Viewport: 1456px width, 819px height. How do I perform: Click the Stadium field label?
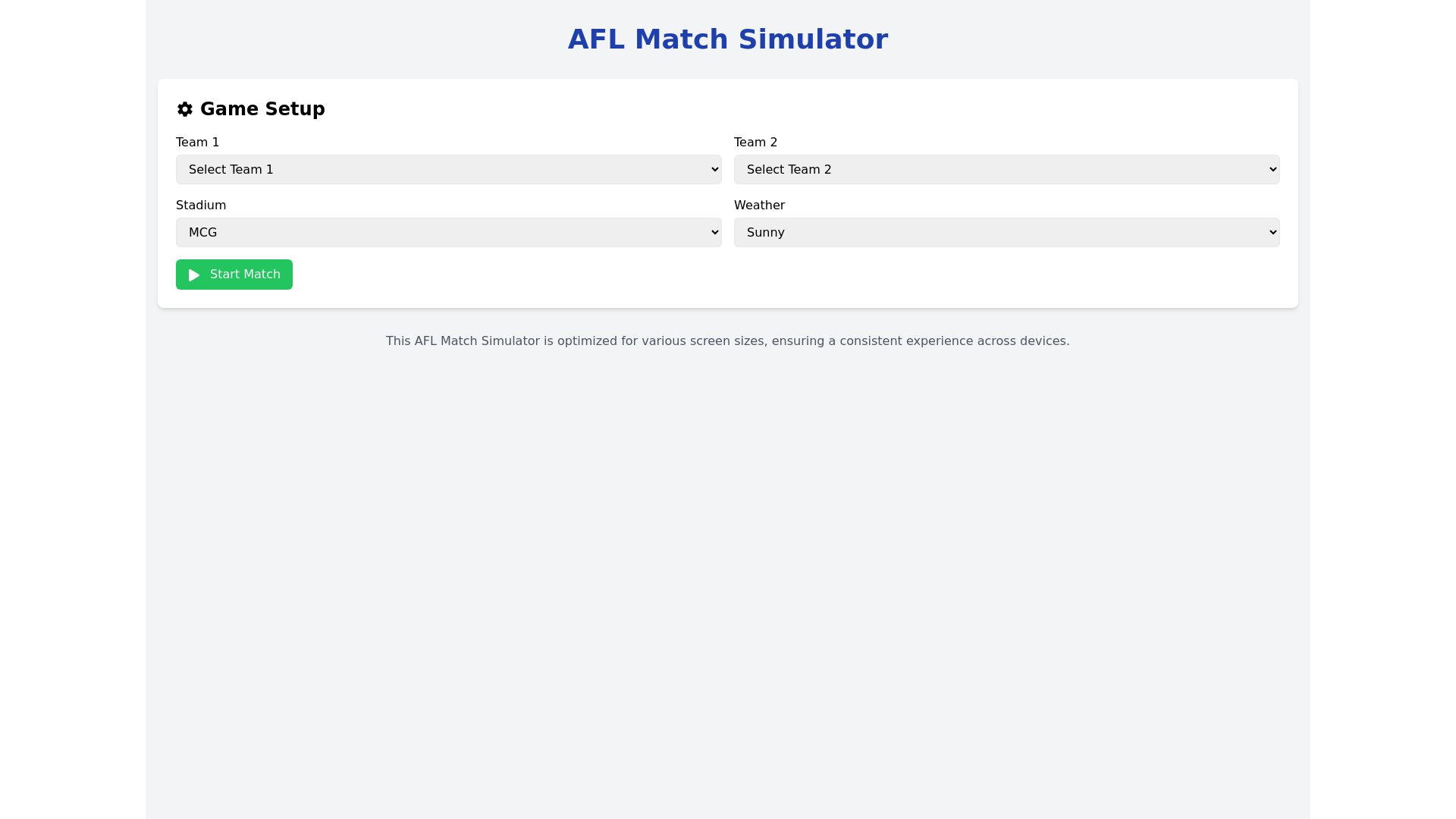(x=201, y=206)
